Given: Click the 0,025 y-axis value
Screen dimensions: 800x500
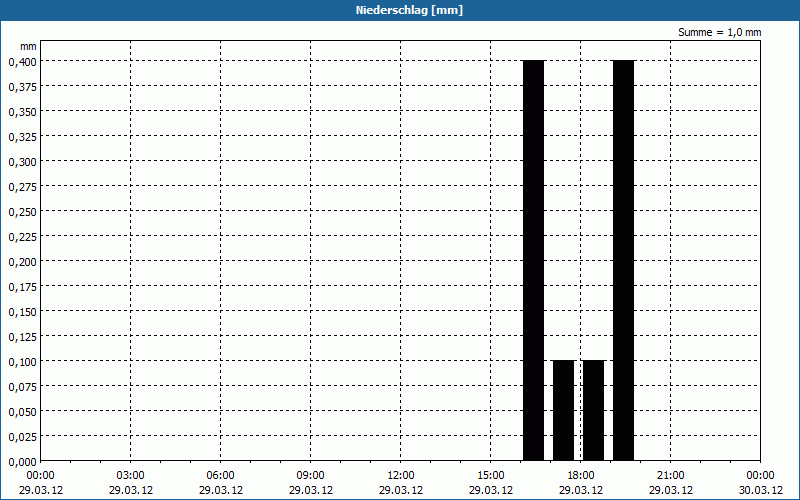Looking at the screenshot, I should [22, 437].
